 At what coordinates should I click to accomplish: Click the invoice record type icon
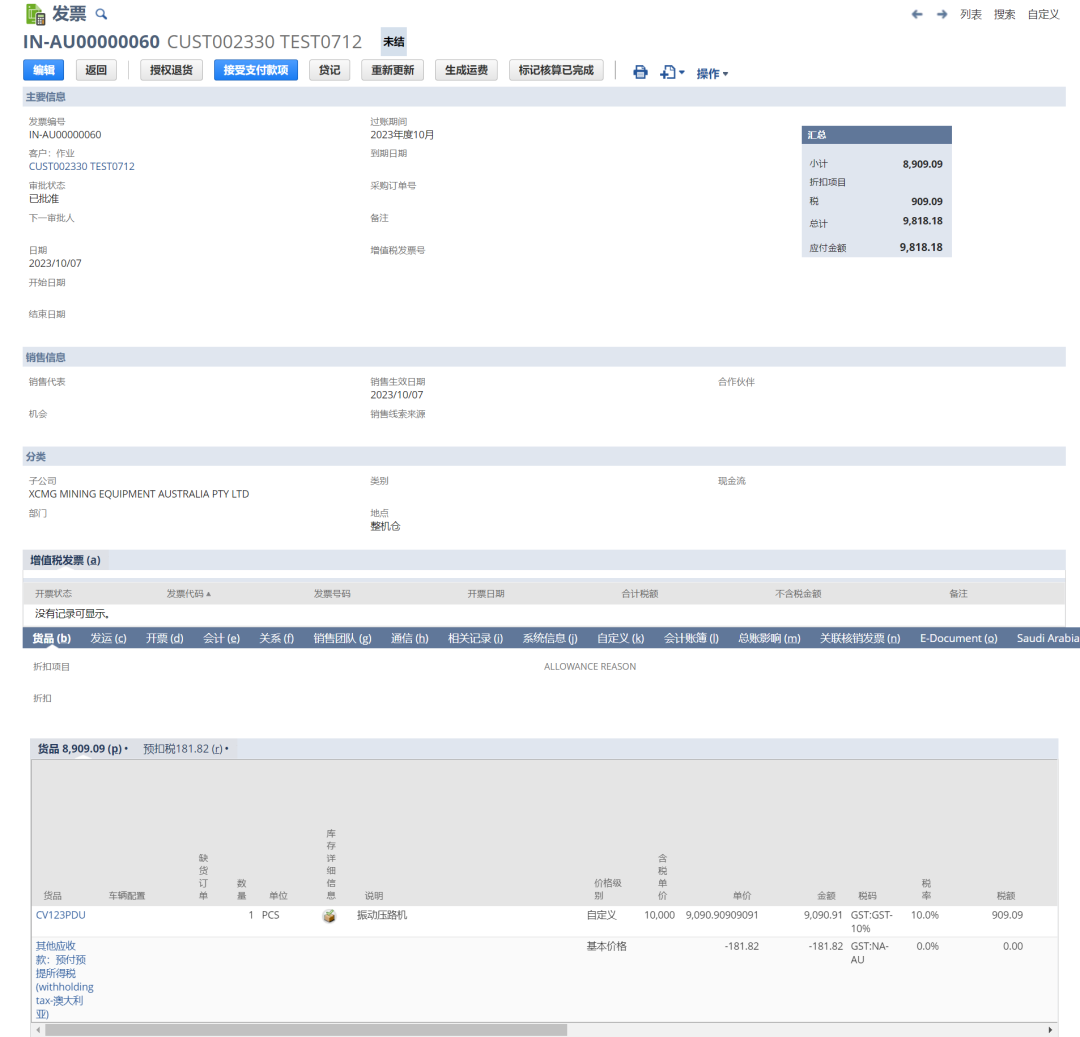tap(35, 14)
